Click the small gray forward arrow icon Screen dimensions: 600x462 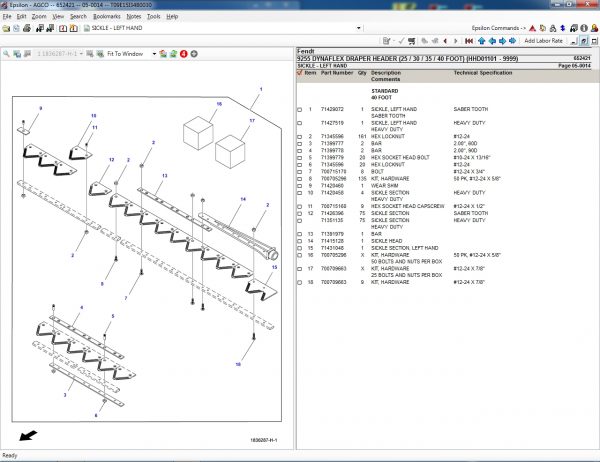(x=455, y=41)
